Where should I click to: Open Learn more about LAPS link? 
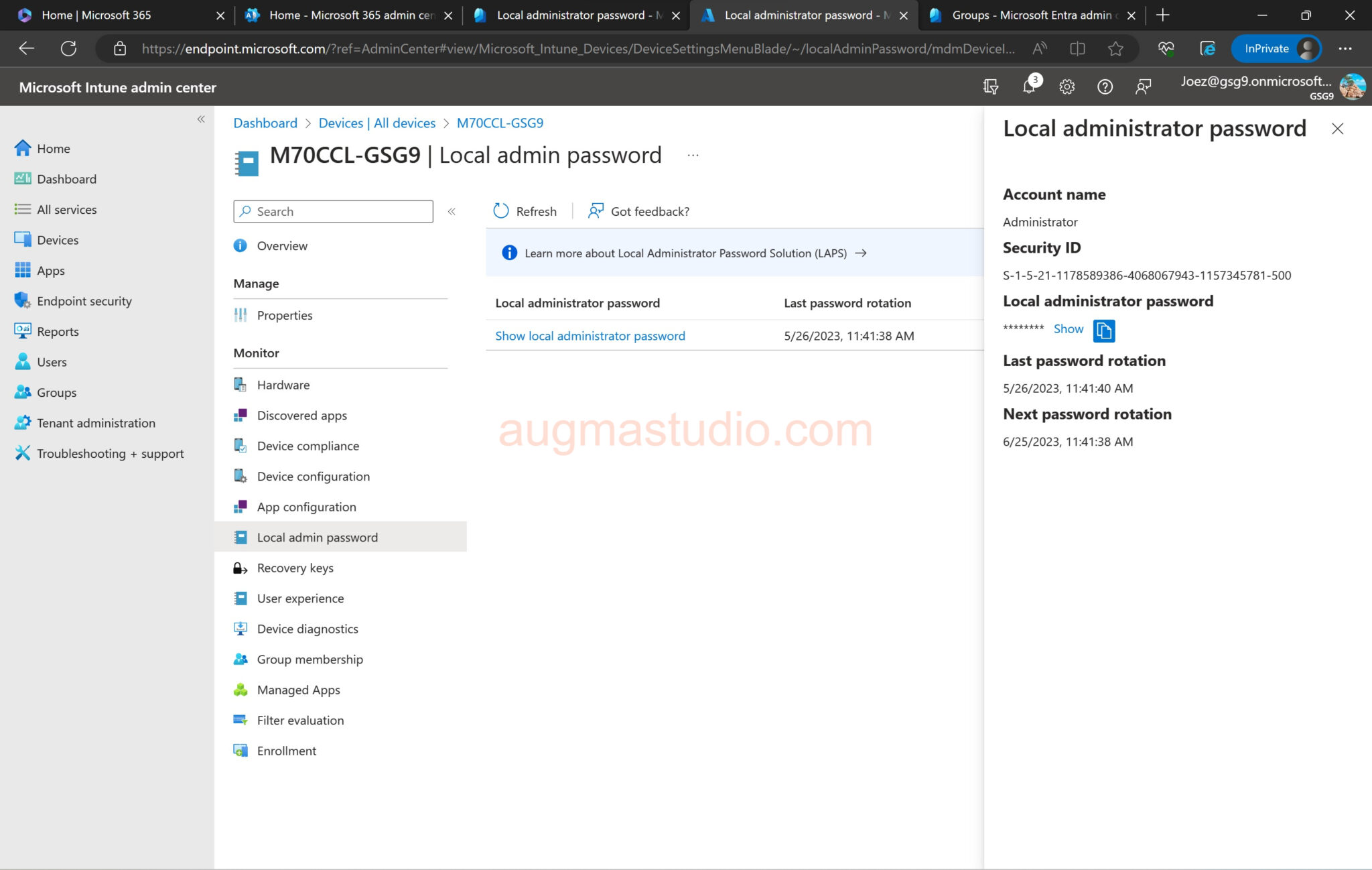685,253
